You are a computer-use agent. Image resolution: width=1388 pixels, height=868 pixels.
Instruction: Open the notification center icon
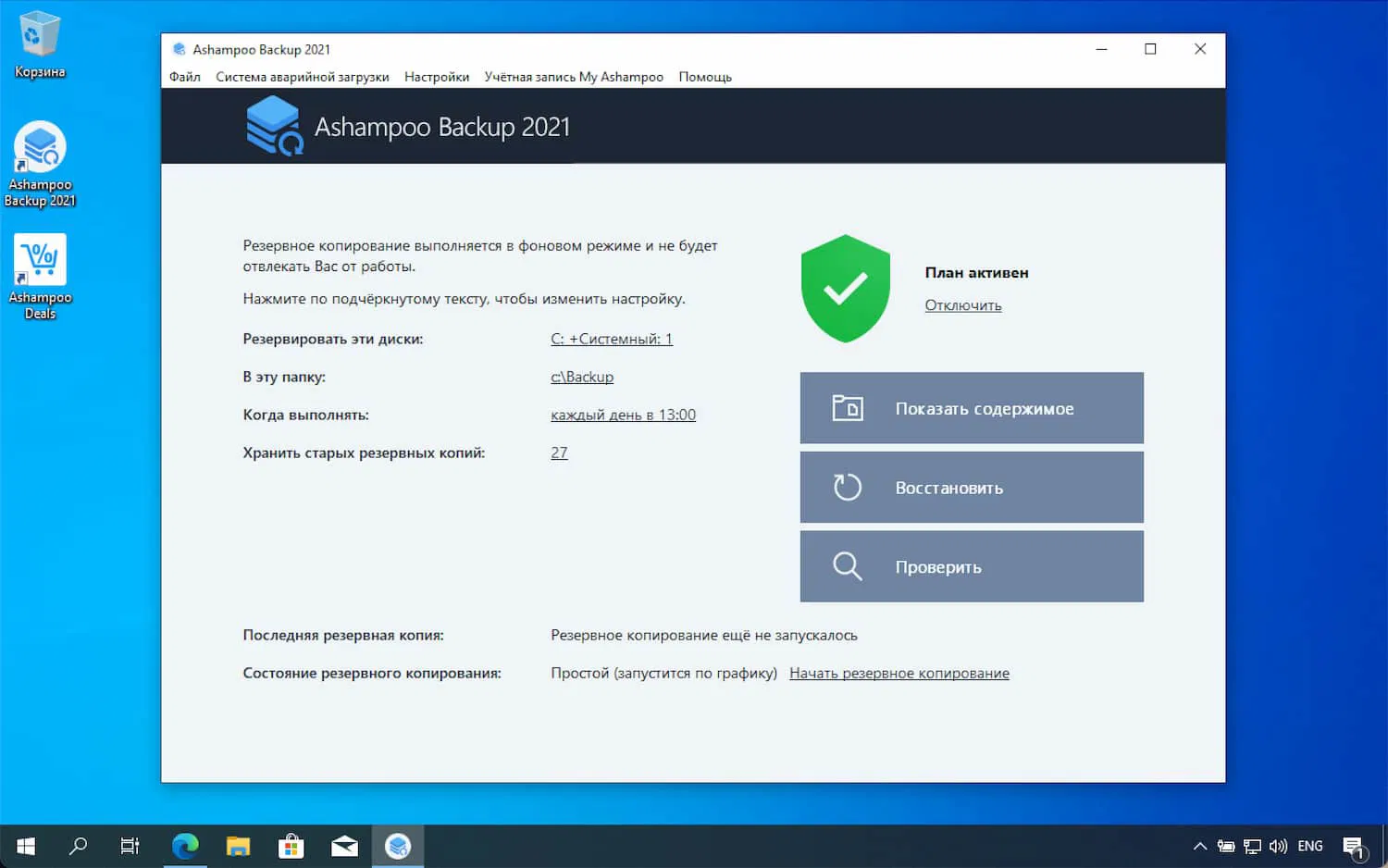click(x=1355, y=847)
